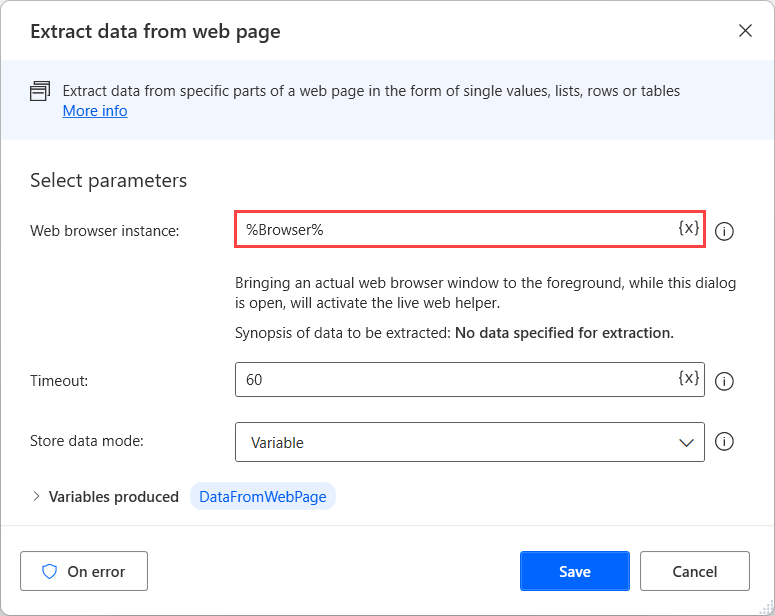Open variable picker for Timeout field
This screenshot has width=775, height=616.
689,379
